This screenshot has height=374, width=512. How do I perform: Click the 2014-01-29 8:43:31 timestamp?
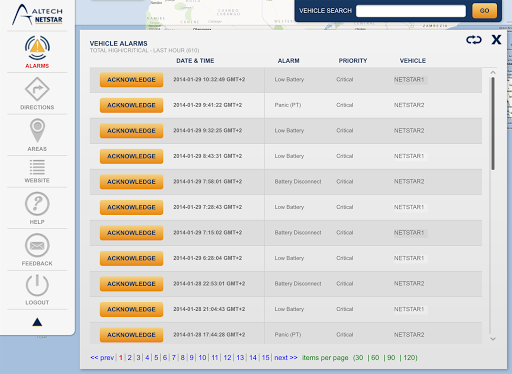click(208, 156)
